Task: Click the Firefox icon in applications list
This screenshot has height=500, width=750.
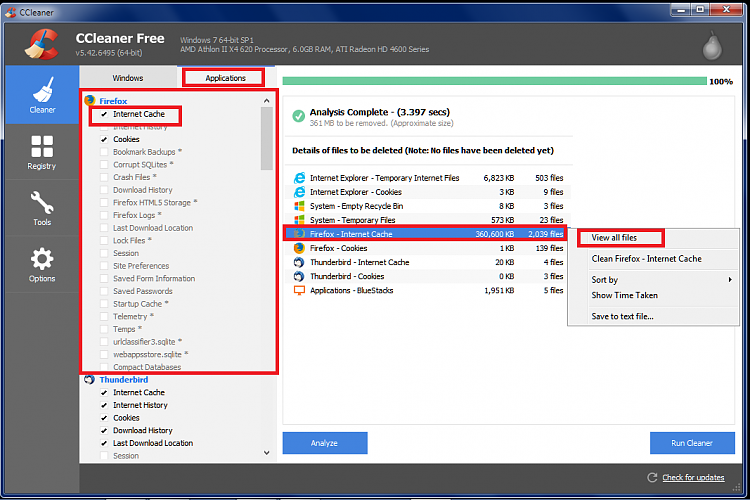Action: pyautogui.click(x=89, y=100)
